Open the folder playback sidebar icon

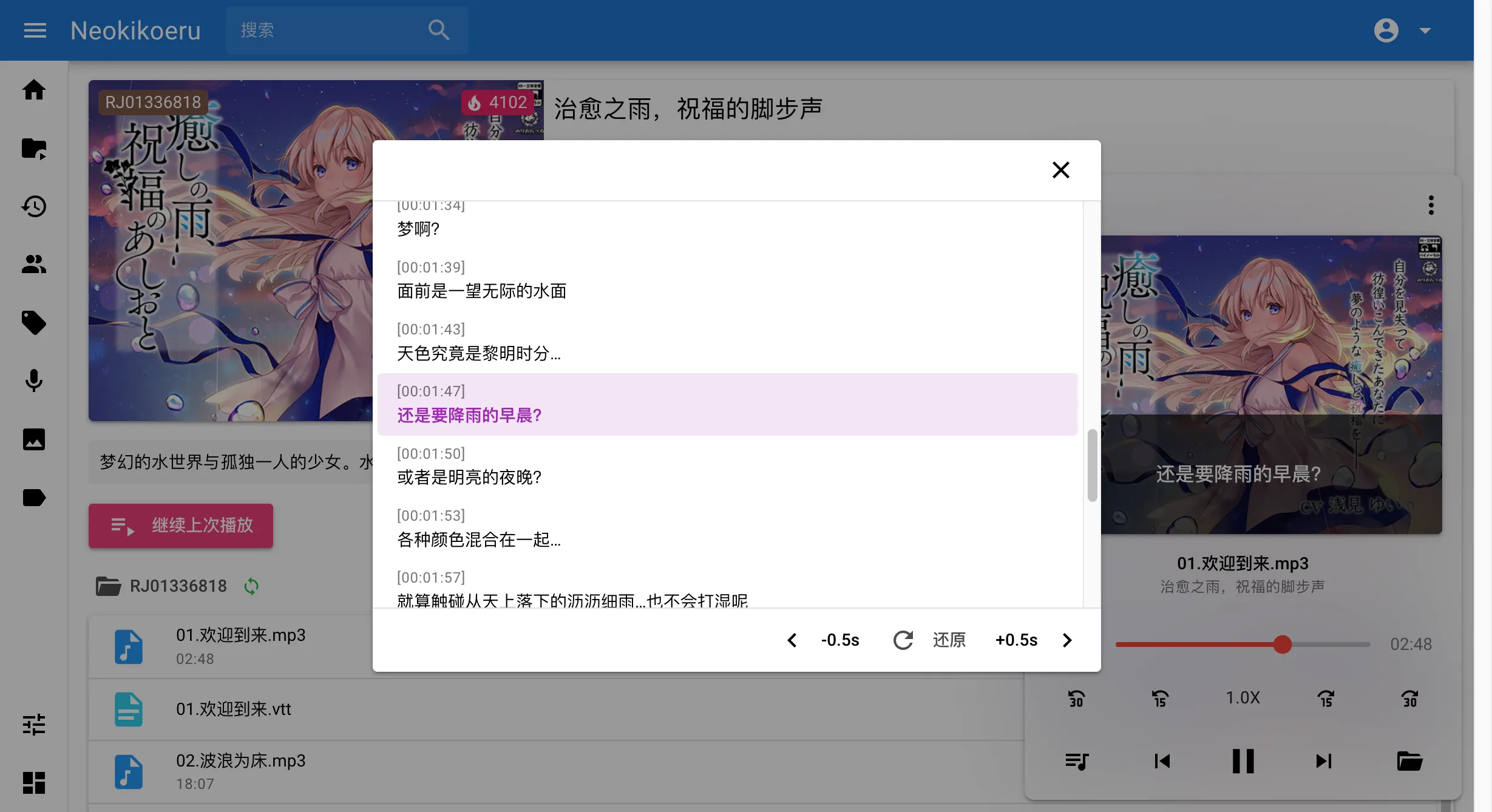34,149
